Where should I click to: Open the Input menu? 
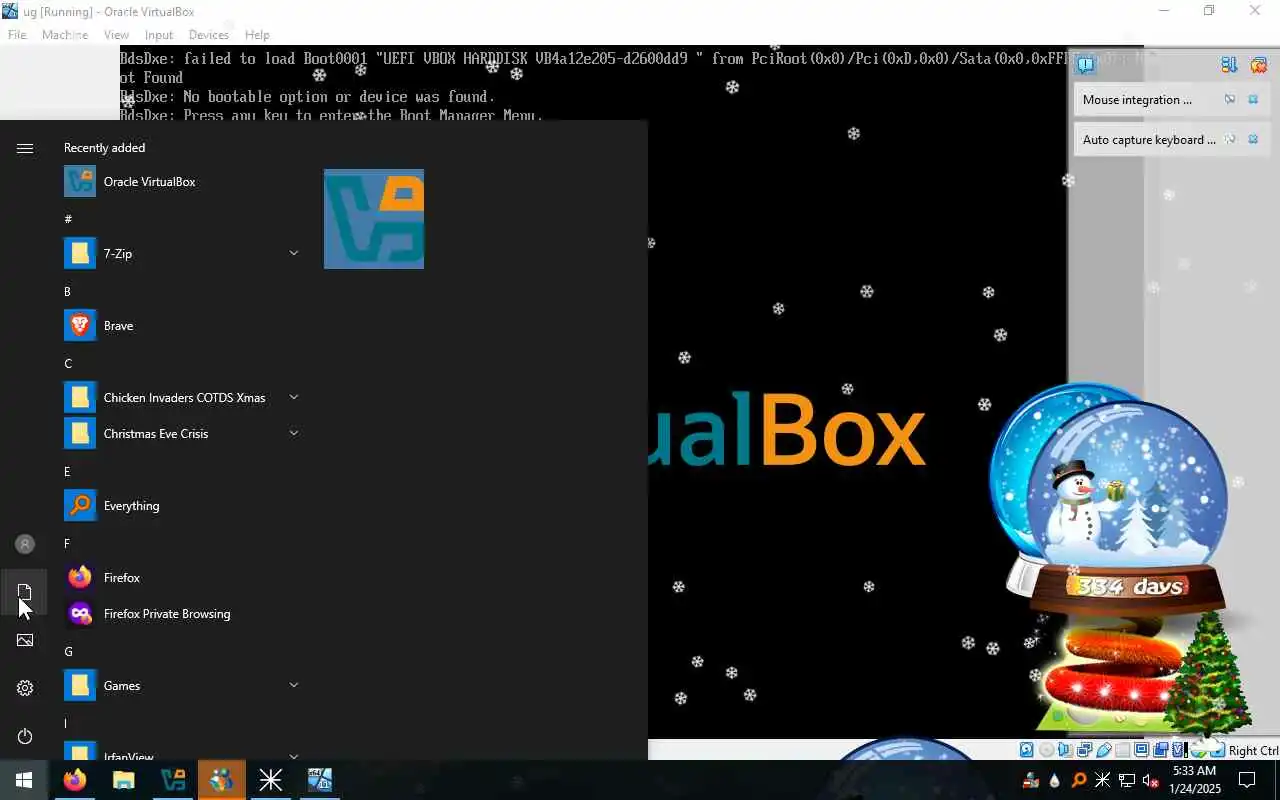[159, 35]
